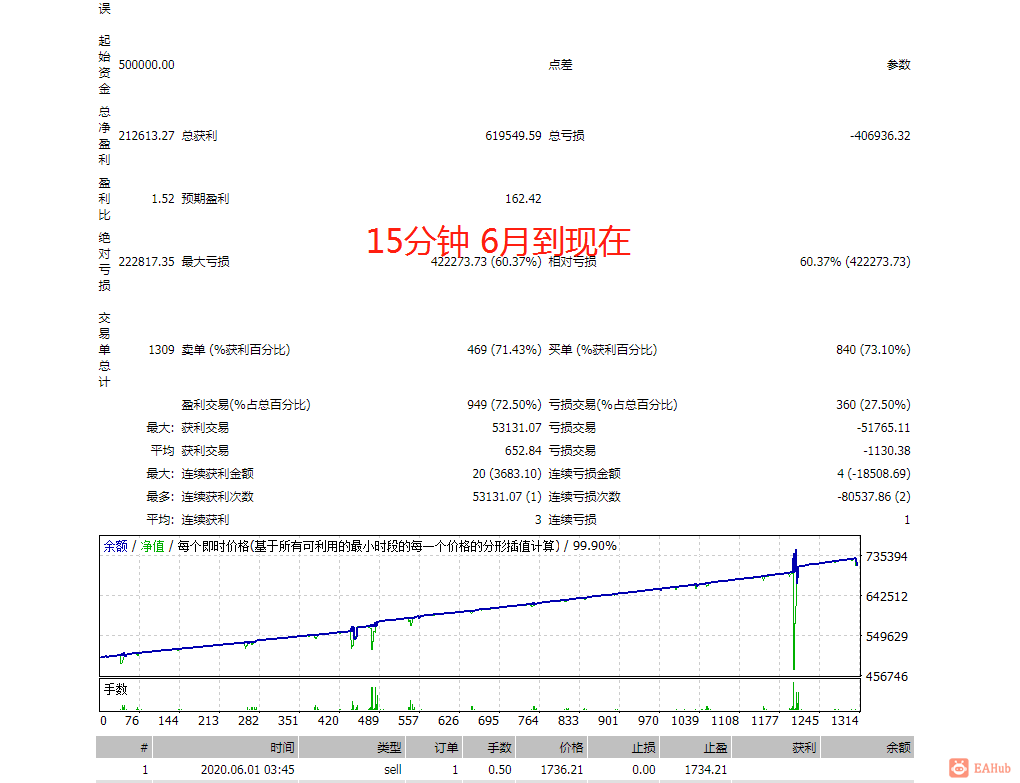The height and width of the screenshot is (783, 1020).
Task: Click the 735394 axis value label
Action: click(x=888, y=554)
